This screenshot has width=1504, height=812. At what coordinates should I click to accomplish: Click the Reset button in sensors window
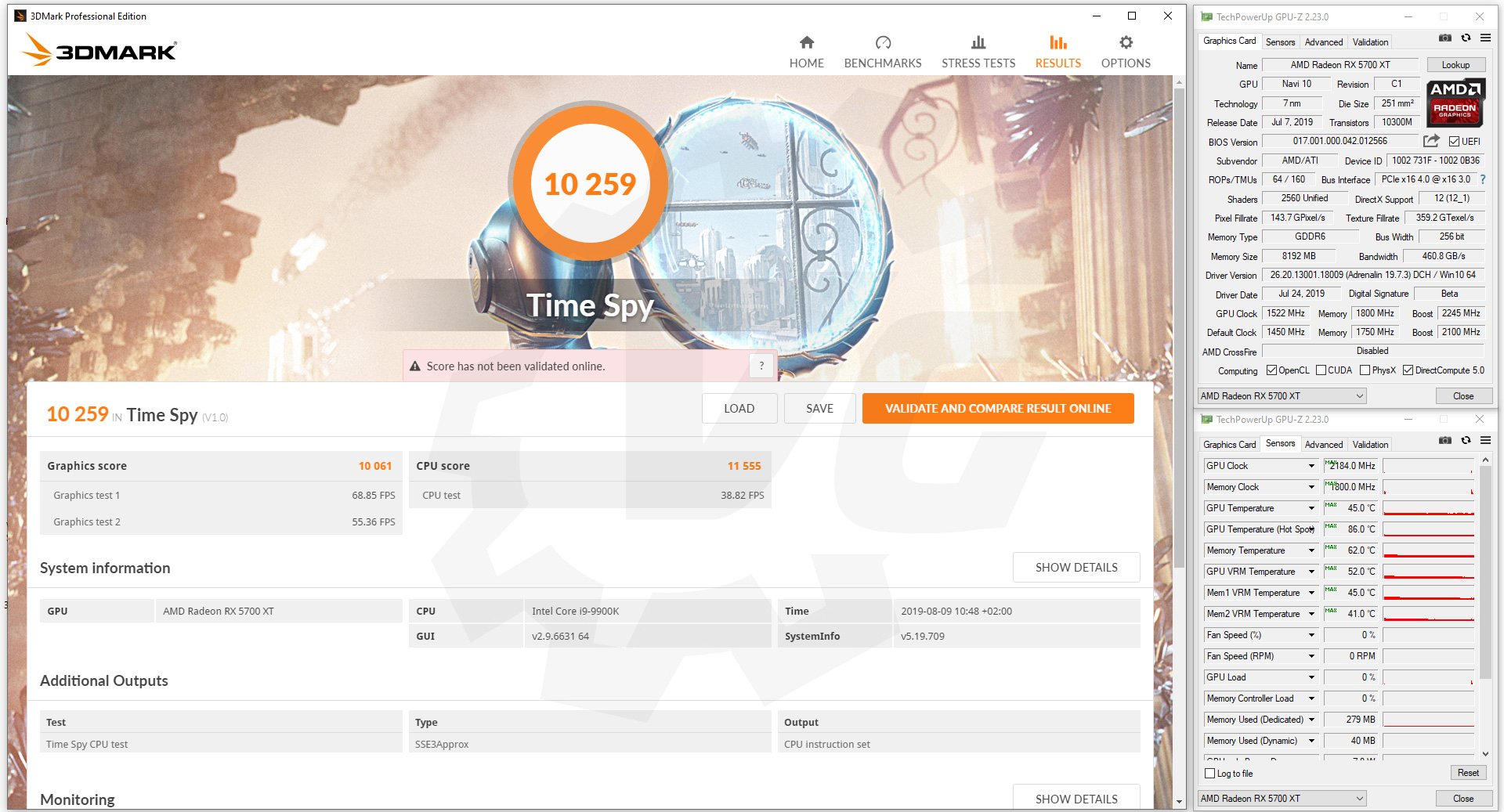[x=1467, y=773]
